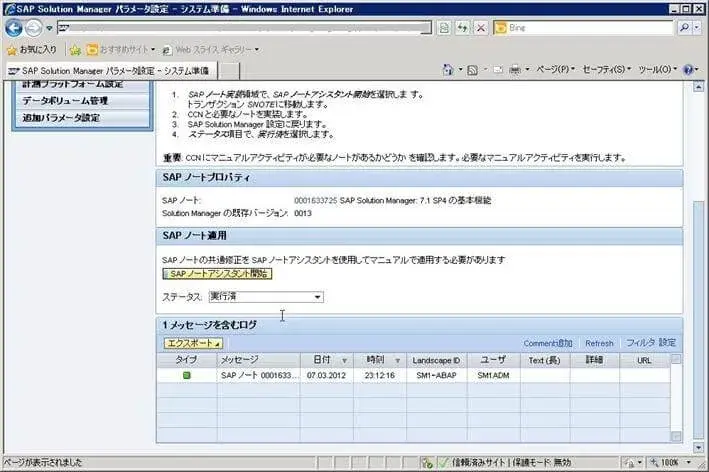Click the ユーザ column header
Image resolution: width=709 pixels, height=472 pixels.
coord(493,360)
